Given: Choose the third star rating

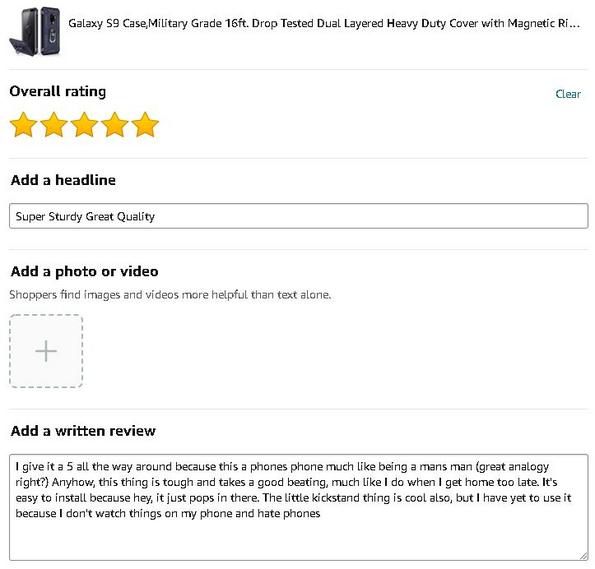Looking at the screenshot, I should [x=84, y=125].
